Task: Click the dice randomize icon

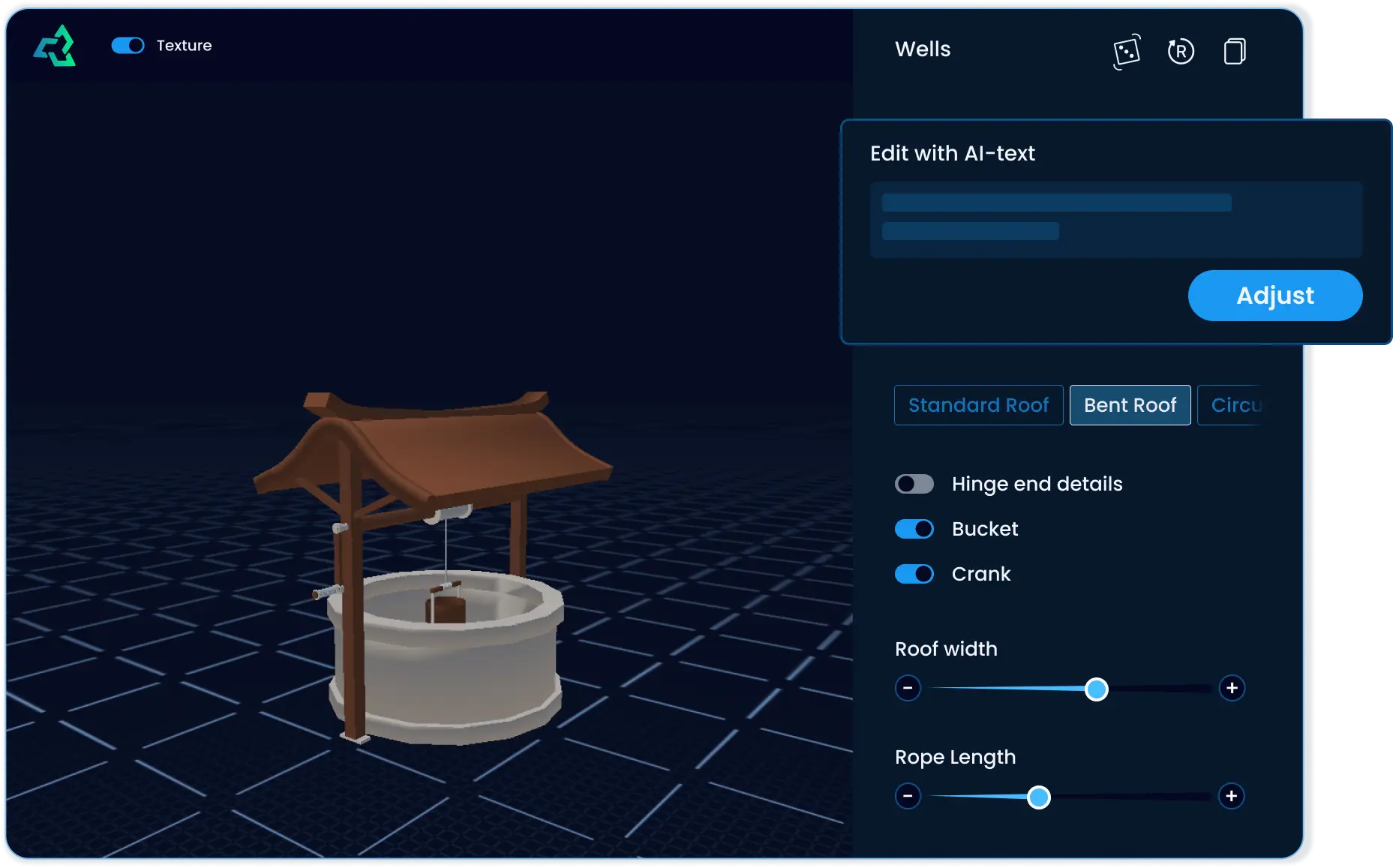Action: coord(1127,51)
